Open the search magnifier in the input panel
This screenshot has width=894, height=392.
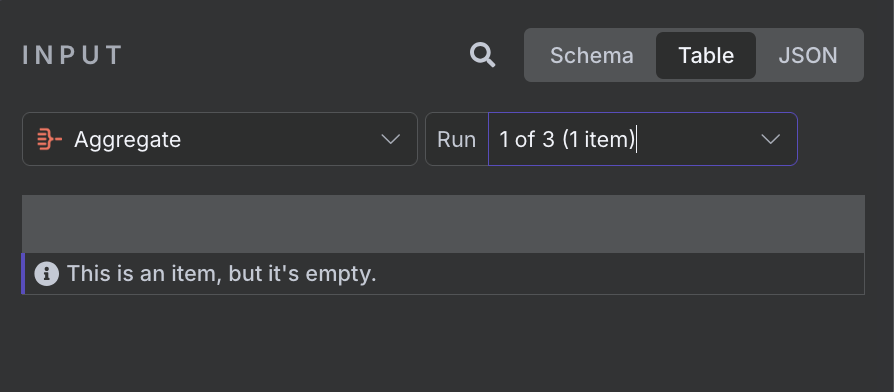coord(482,55)
